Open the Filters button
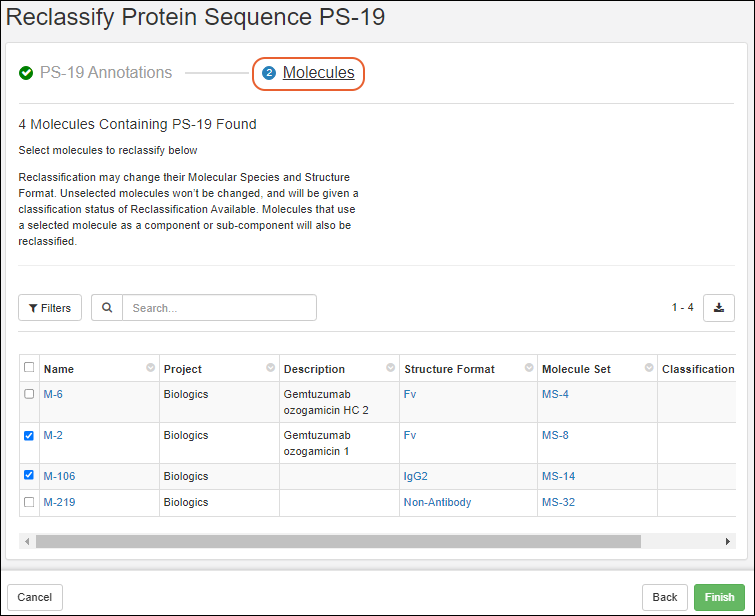 50,308
